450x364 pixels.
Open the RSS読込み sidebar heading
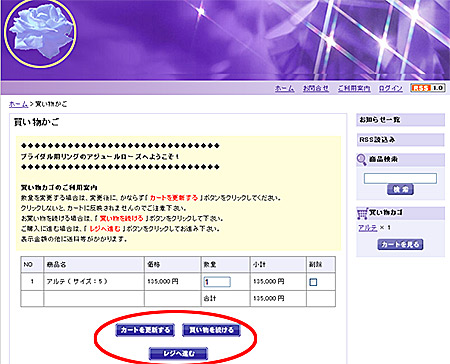[x=400, y=140]
